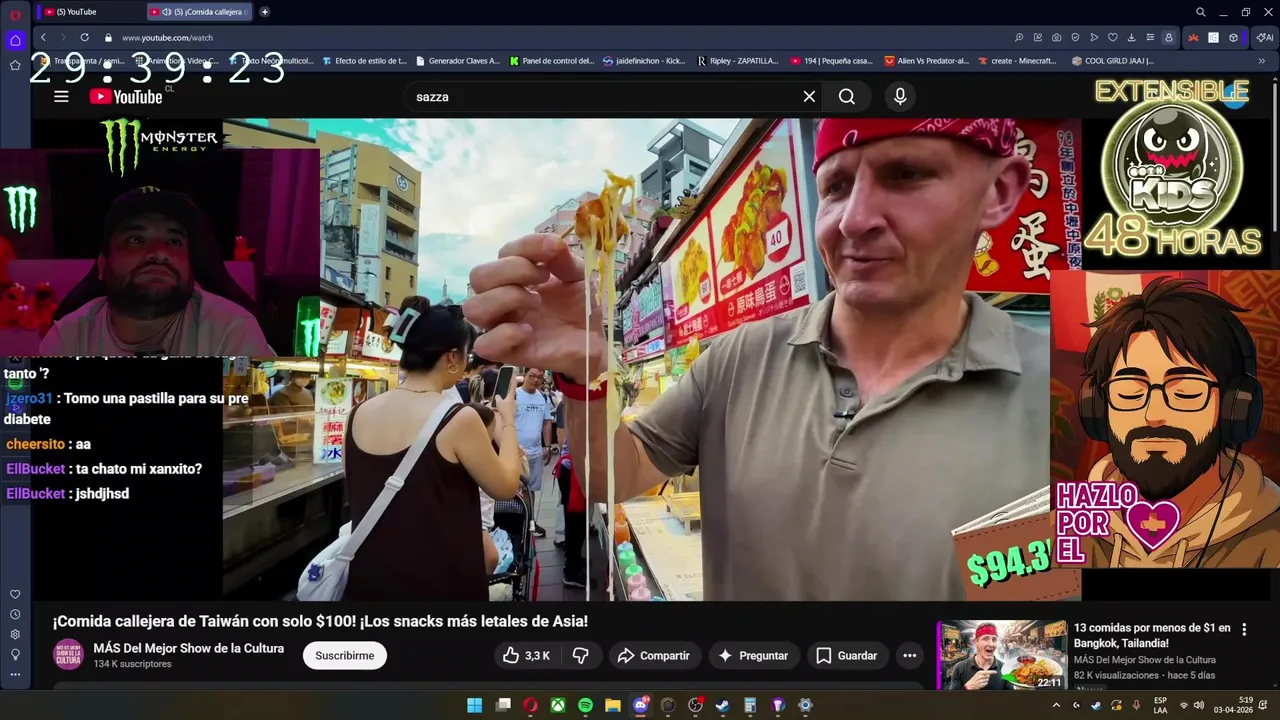
Task: Go back in browser history
Action: [43, 37]
